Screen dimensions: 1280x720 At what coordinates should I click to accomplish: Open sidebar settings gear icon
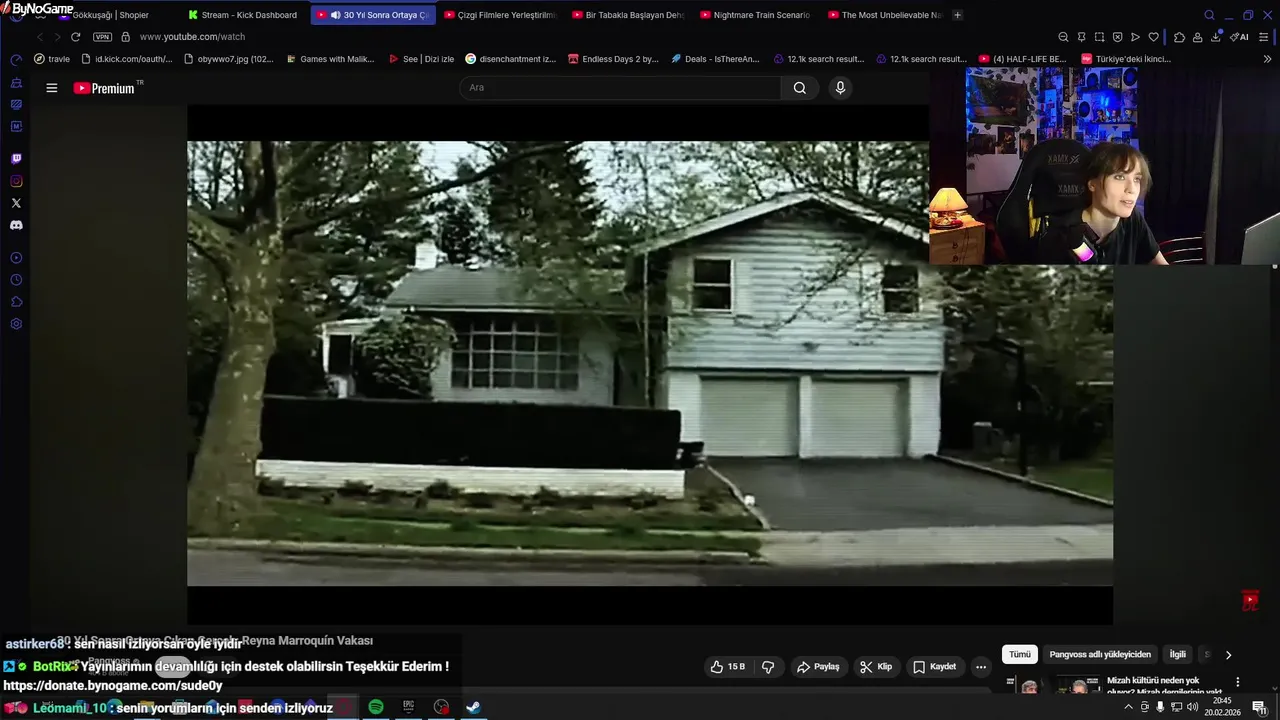[x=16, y=324]
